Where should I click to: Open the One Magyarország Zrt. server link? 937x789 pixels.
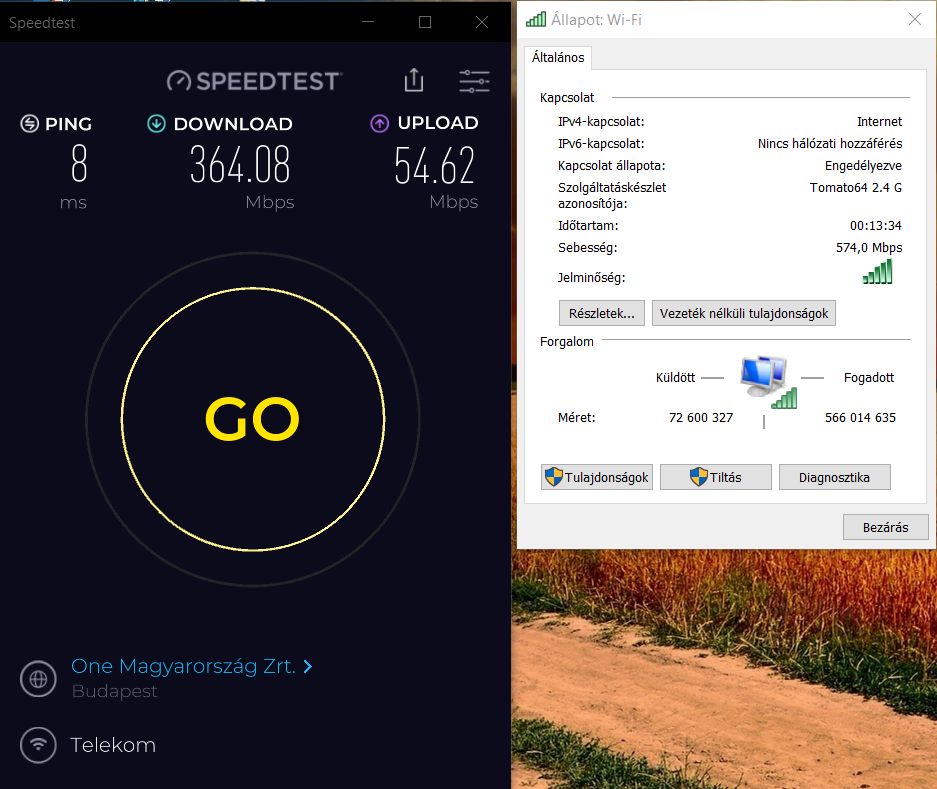(x=183, y=666)
